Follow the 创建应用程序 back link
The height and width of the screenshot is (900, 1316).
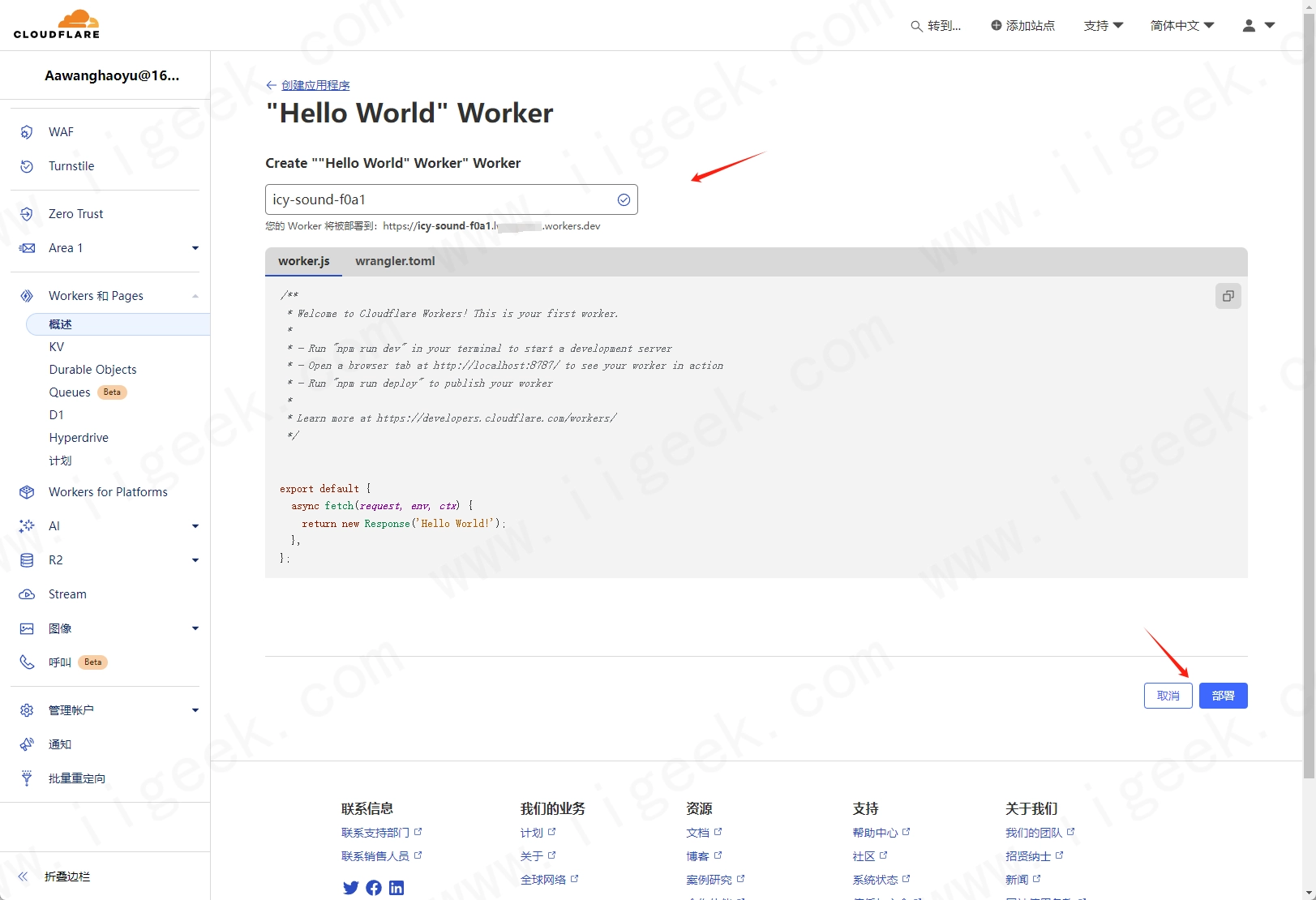pos(315,85)
